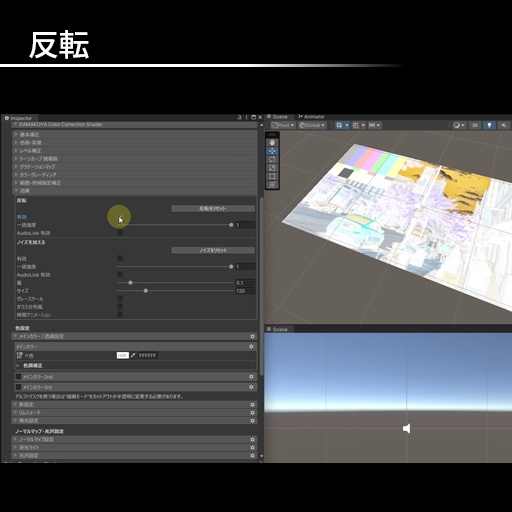Screen dimensions: 512x512
Task: Toggle scene audio icon in toolbar
Action: pos(503,125)
